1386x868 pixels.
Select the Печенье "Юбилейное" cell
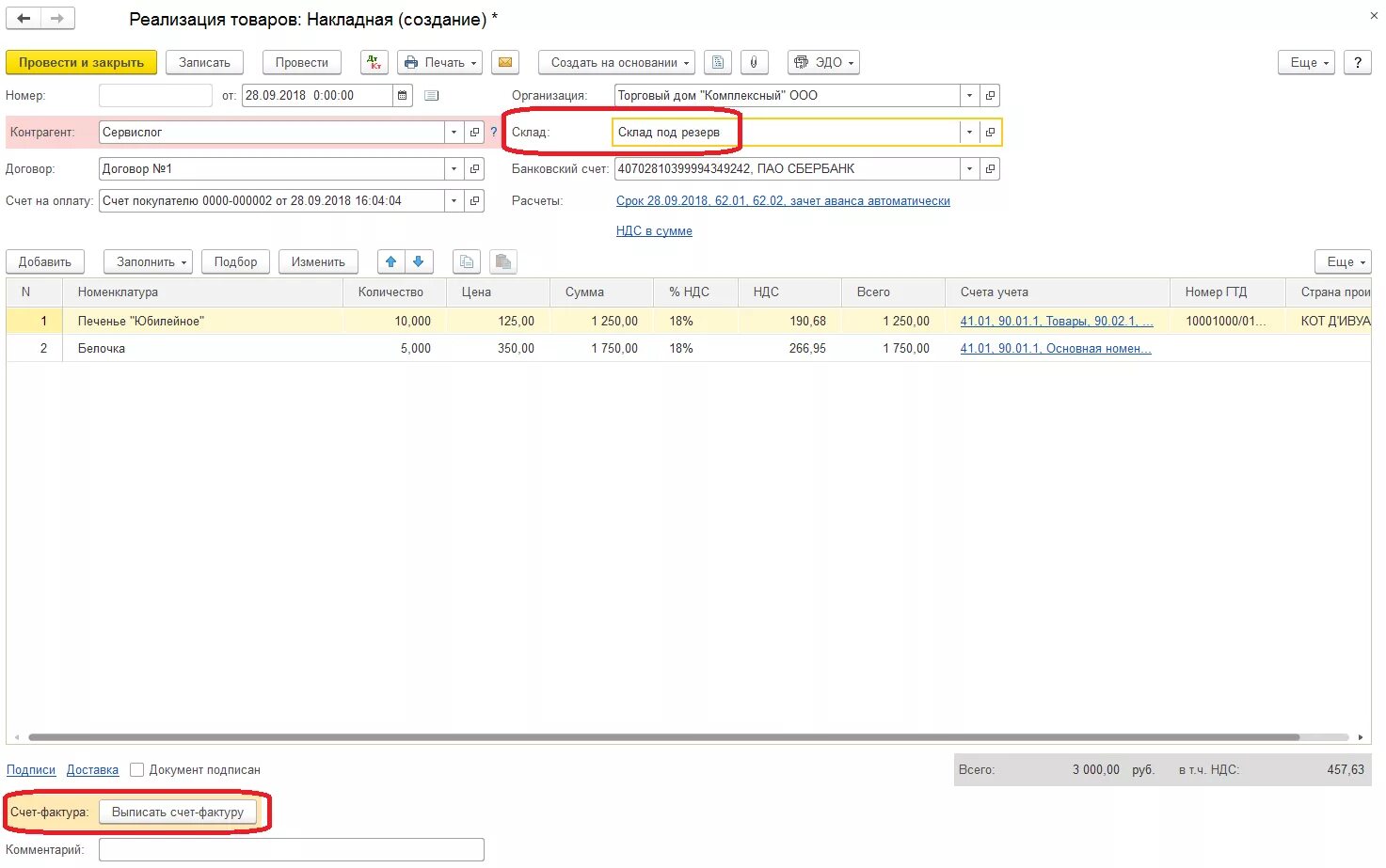click(202, 322)
